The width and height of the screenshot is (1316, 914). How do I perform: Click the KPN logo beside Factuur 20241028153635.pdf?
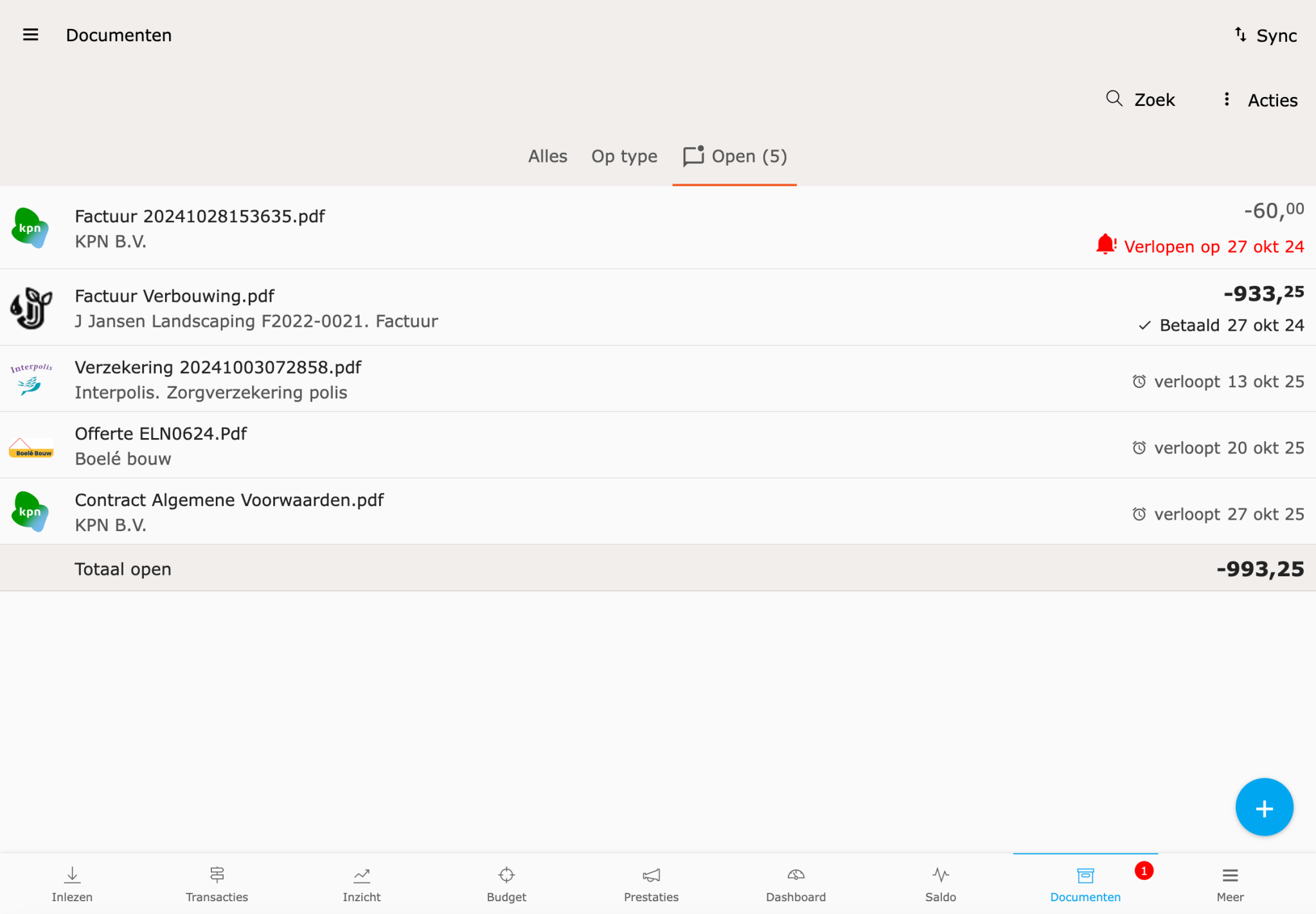tap(30, 227)
